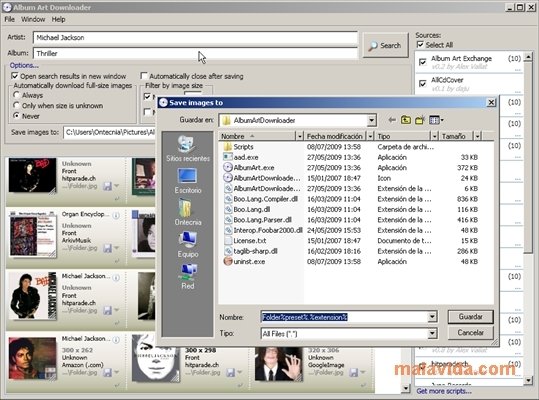Viewport: 539px width, 400px height.
Task: Select the Scripts folder icon
Action: pyautogui.click(x=227, y=147)
